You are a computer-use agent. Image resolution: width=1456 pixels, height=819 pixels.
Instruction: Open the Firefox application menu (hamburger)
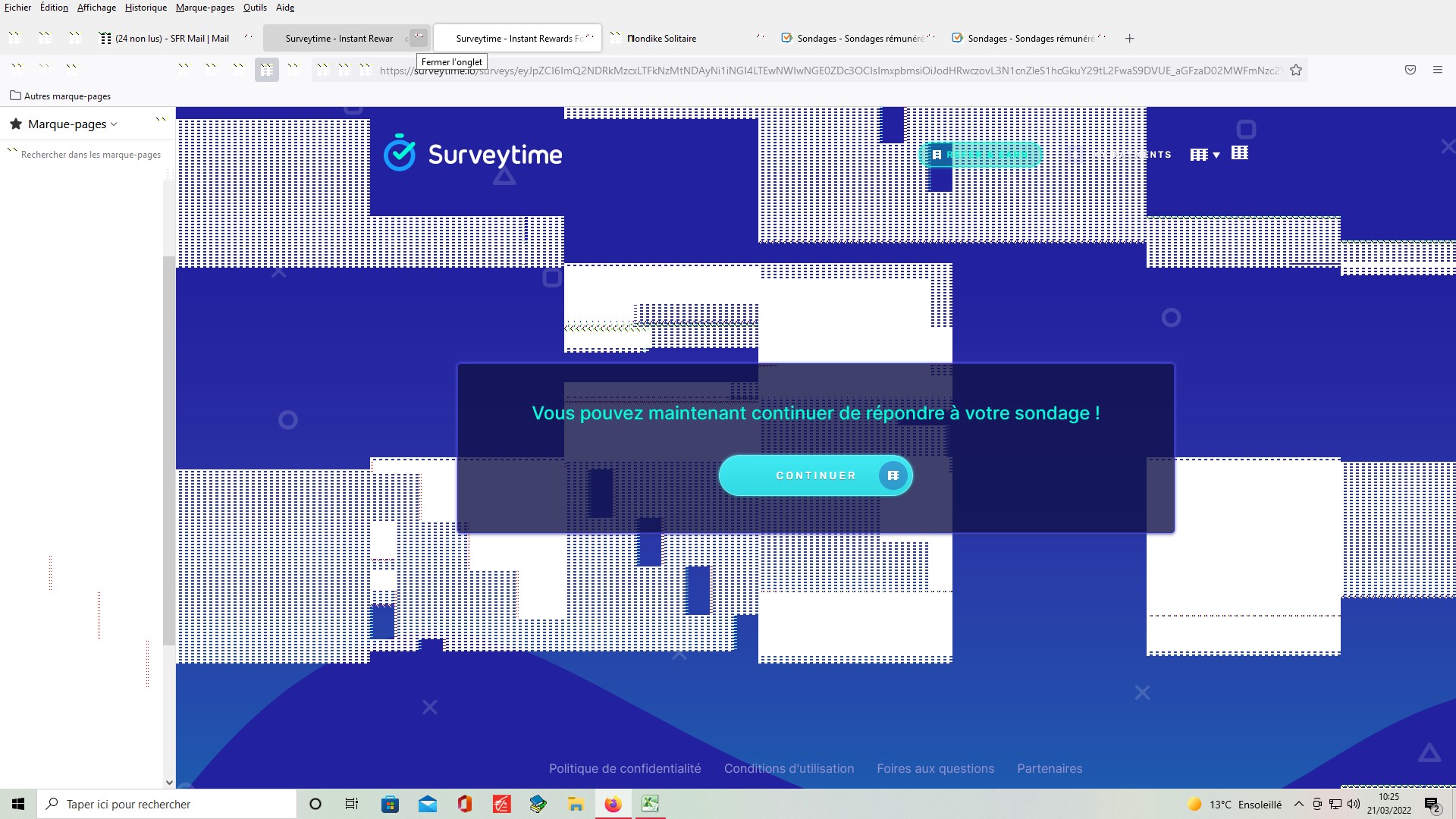click(1438, 70)
